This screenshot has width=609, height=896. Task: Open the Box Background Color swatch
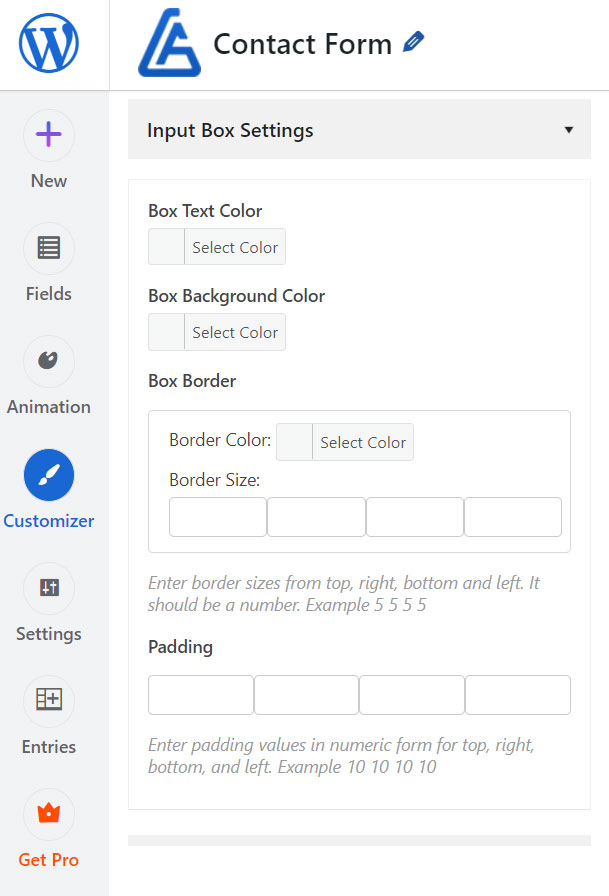click(166, 332)
